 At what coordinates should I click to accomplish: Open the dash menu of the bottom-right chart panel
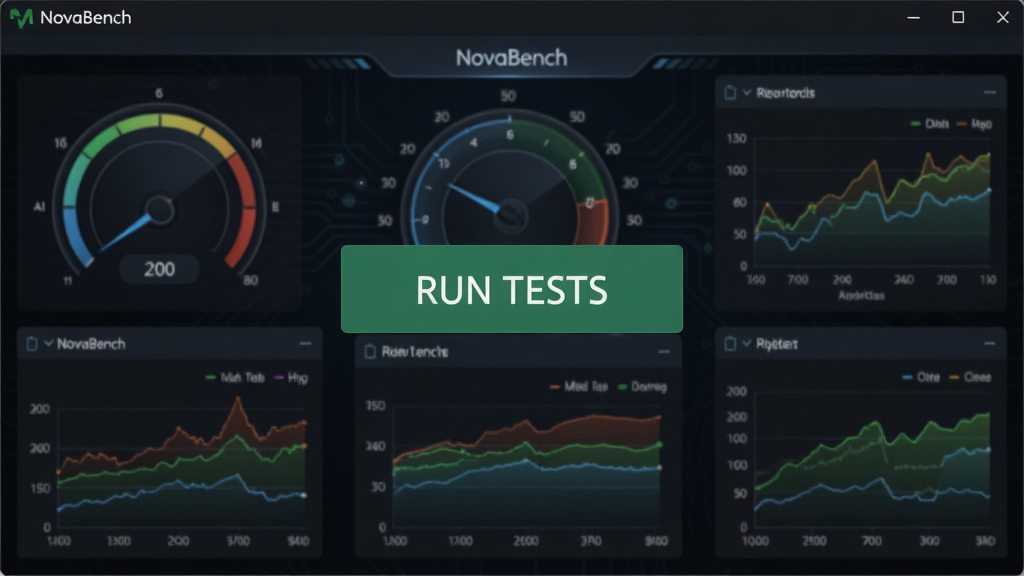[989, 344]
